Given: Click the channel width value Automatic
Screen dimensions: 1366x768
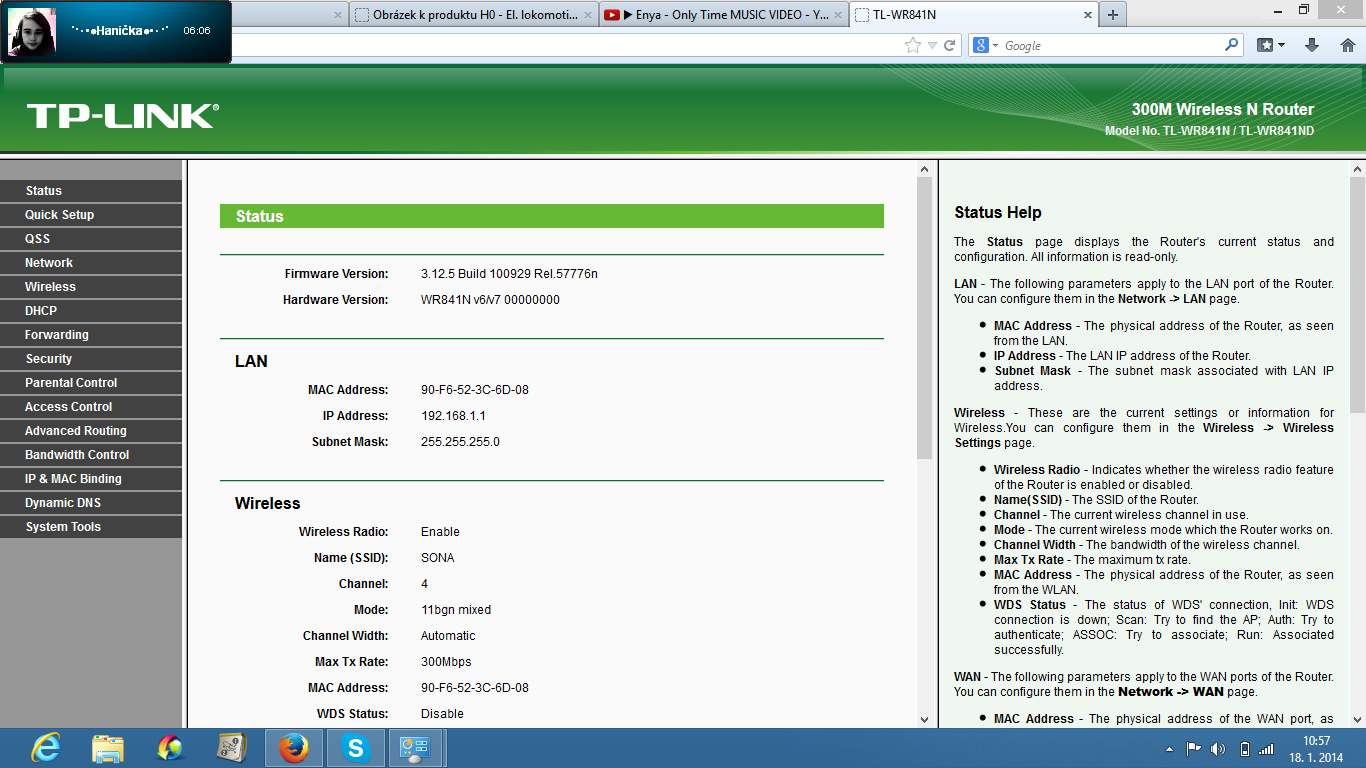Looking at the screenshot, I should click(448, 636).
